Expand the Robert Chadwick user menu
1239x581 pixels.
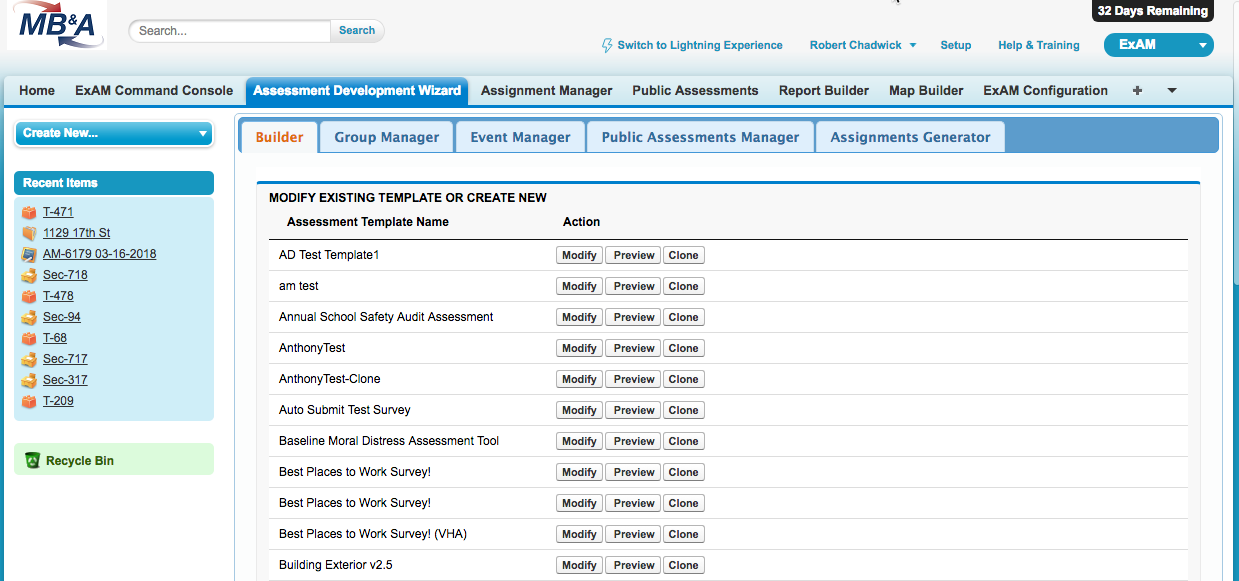(863, 45)
